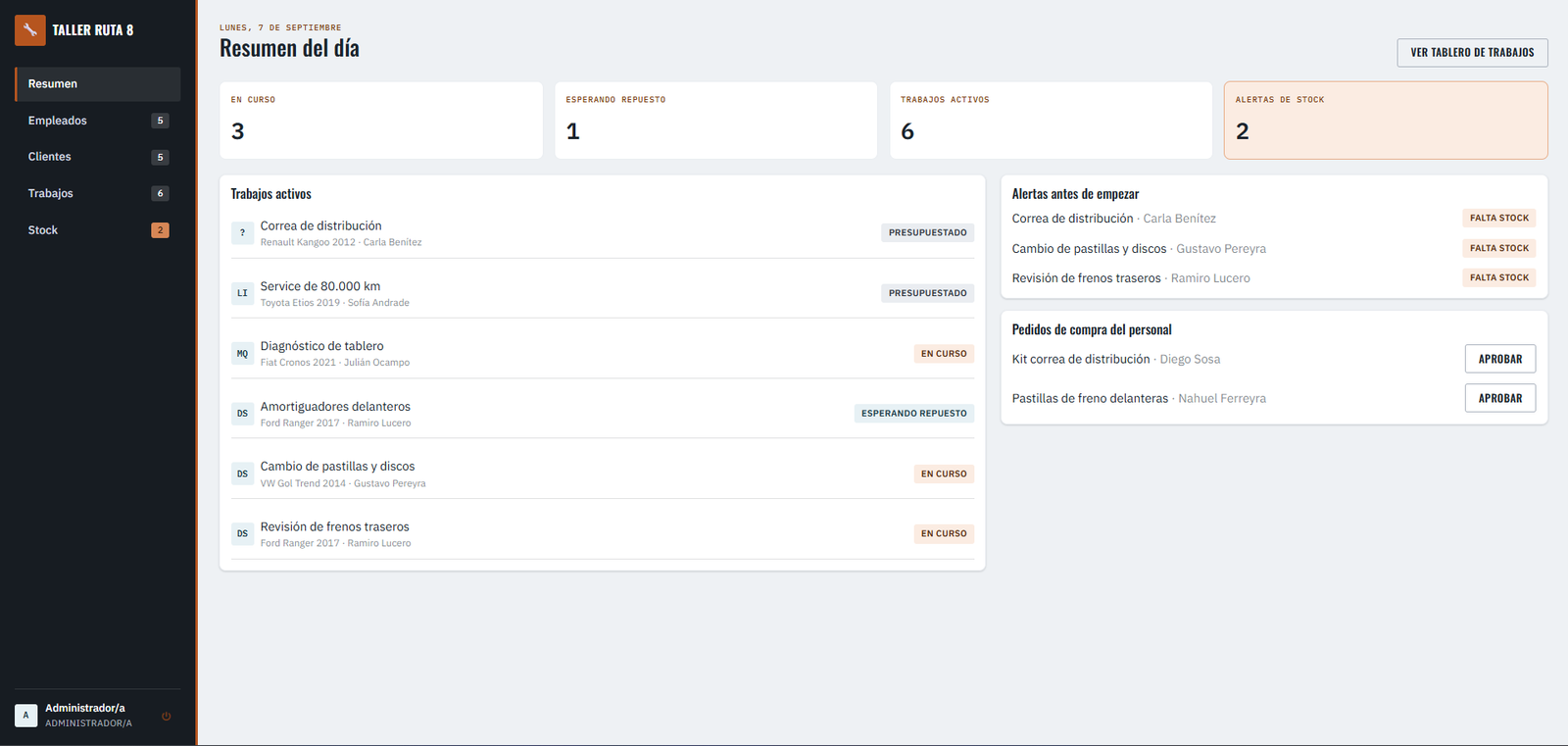Click the Ver tablero de trabajos button
The height and width of the screenshot is (746, 1568).
1472,53
